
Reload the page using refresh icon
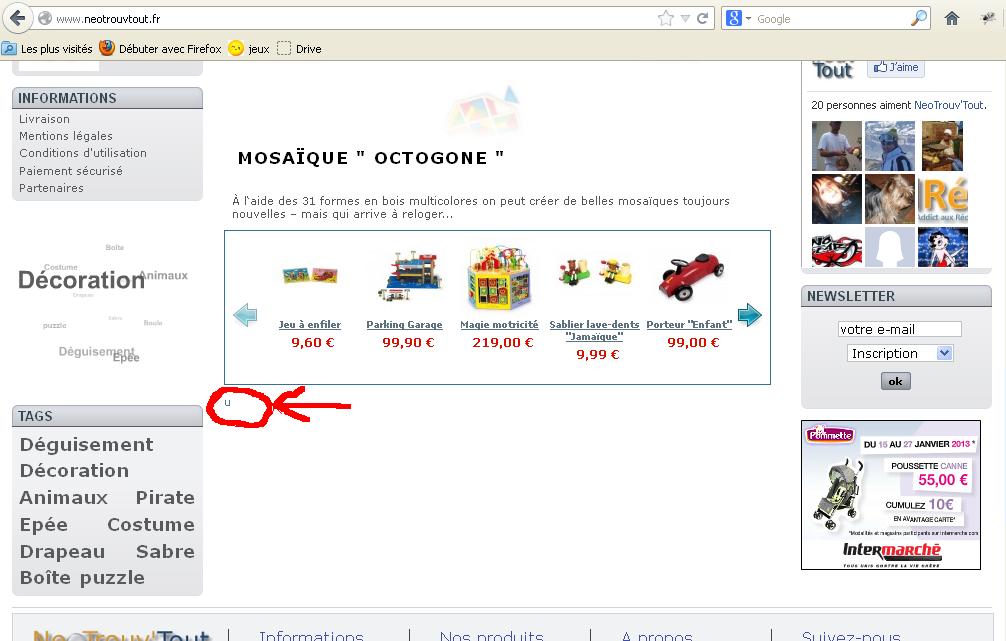(703, 18)
